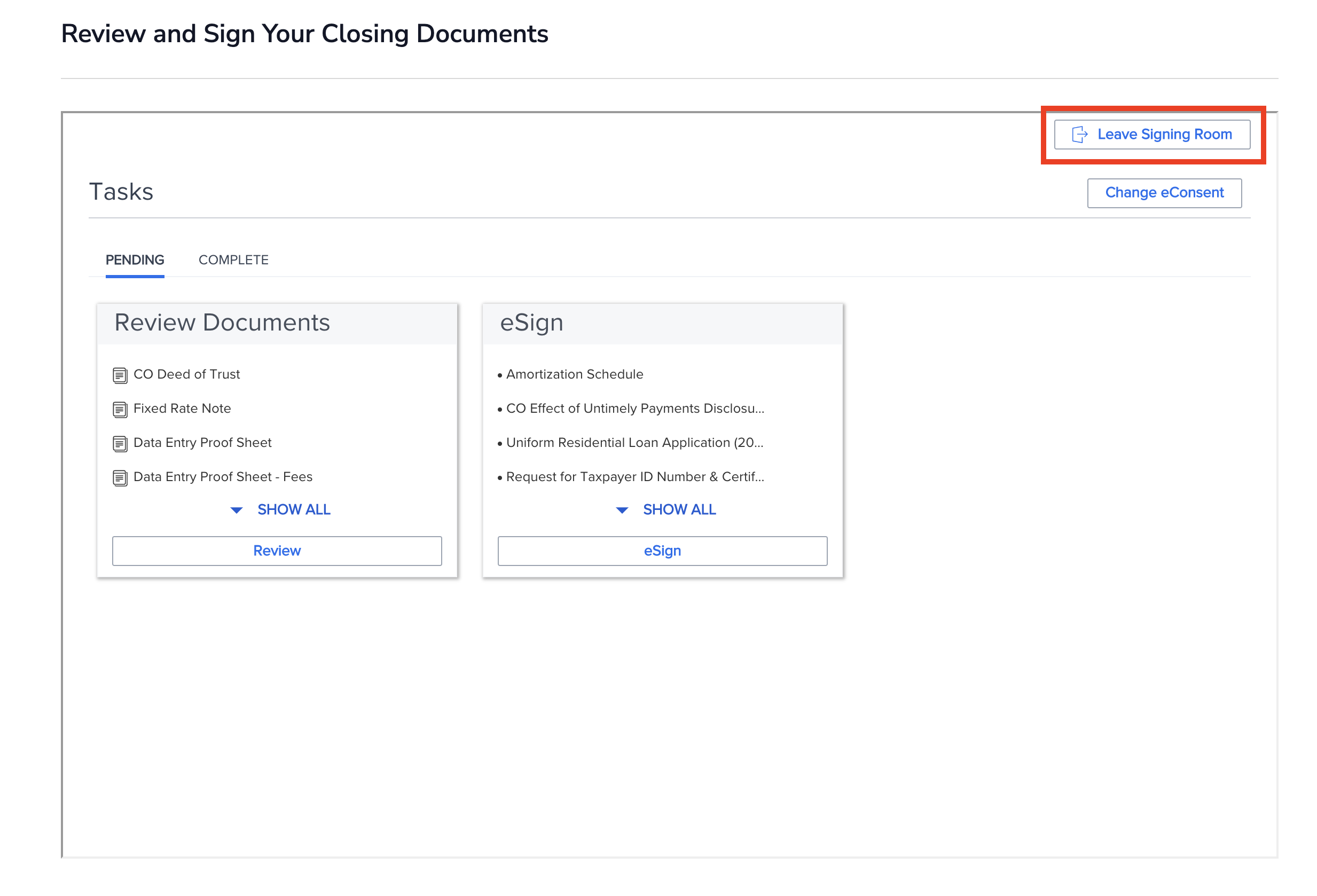Open the Fixed Rate Note document
The height and width of the screenshot is (896, 1317).
(x=182, y=408)
